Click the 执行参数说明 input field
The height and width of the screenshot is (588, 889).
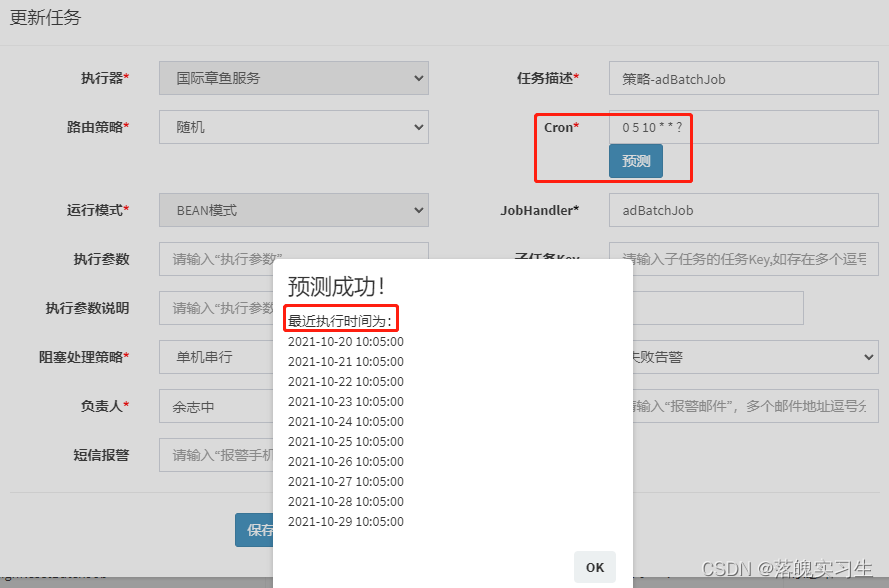tap(216, 308)
